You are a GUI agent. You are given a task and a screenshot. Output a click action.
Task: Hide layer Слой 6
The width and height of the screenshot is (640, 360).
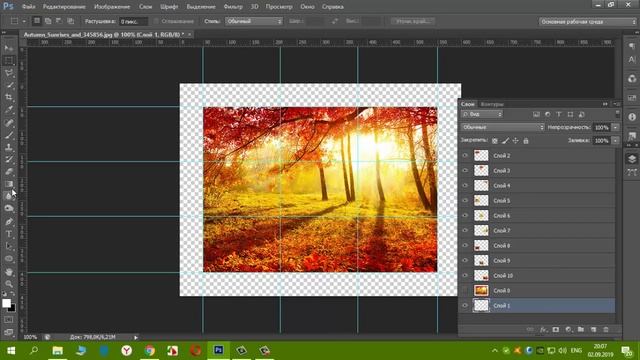point(465,216)
